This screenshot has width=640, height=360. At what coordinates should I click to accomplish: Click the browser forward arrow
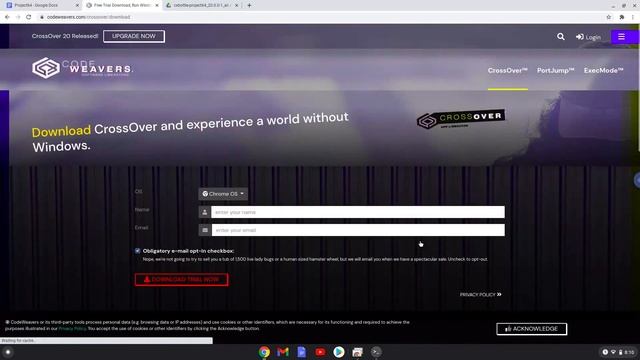[18, 17]
